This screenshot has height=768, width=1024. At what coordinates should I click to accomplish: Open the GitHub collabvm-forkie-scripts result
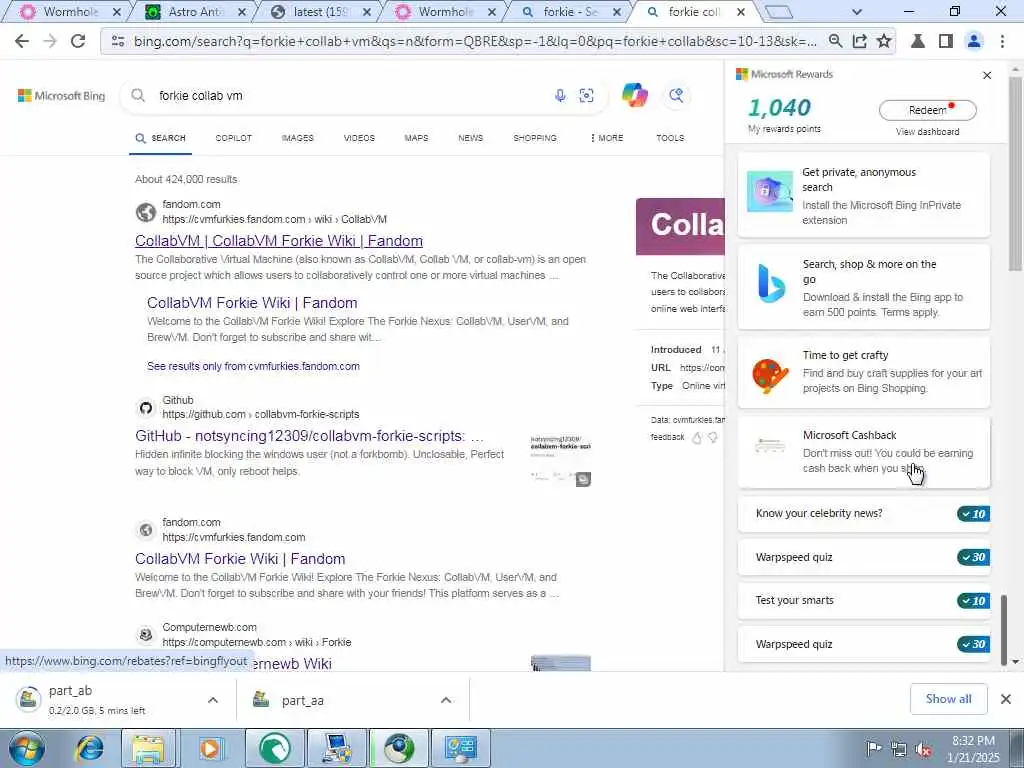click(x=310, y=436)
